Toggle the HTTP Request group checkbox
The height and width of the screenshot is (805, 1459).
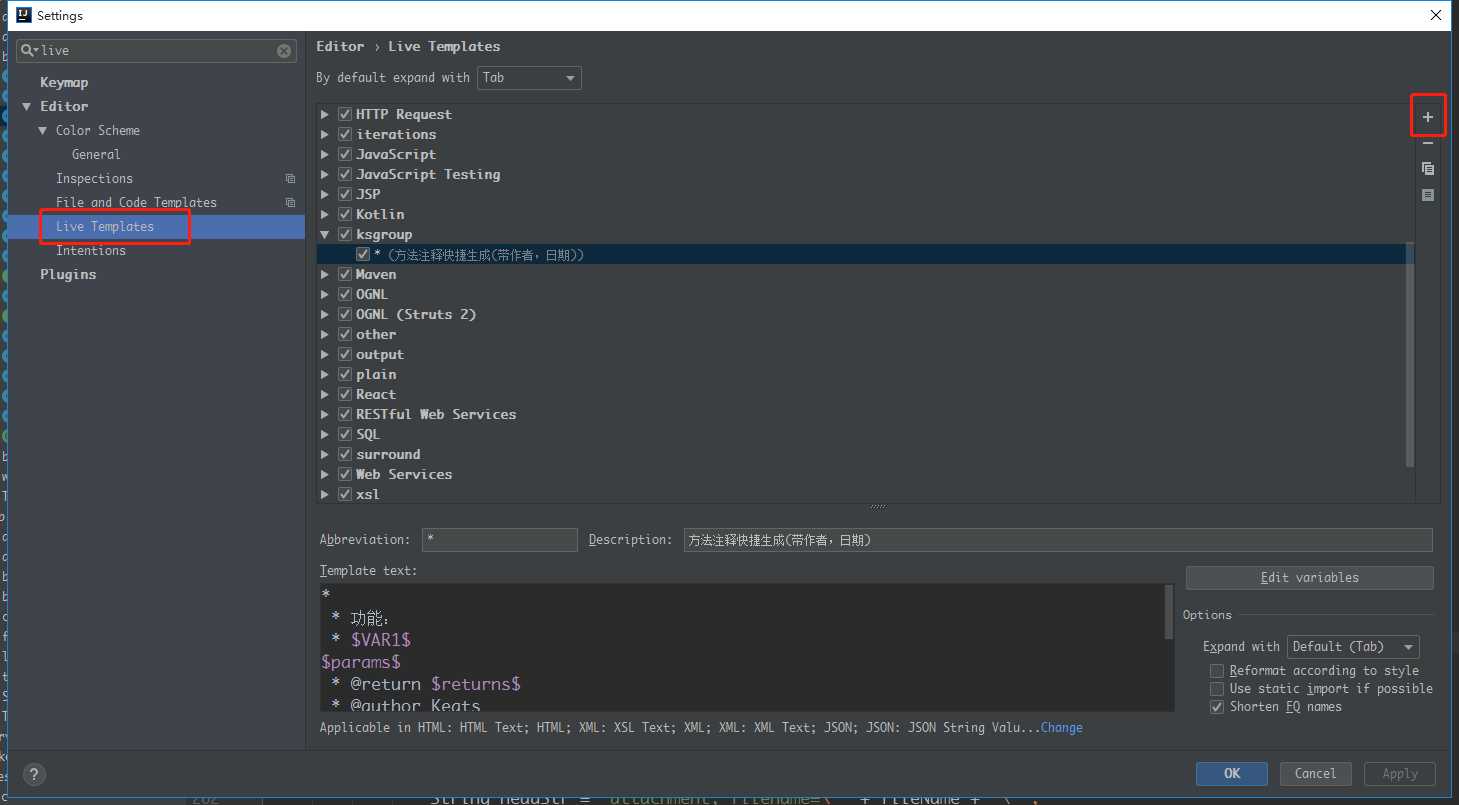click(x=345, y=115)
